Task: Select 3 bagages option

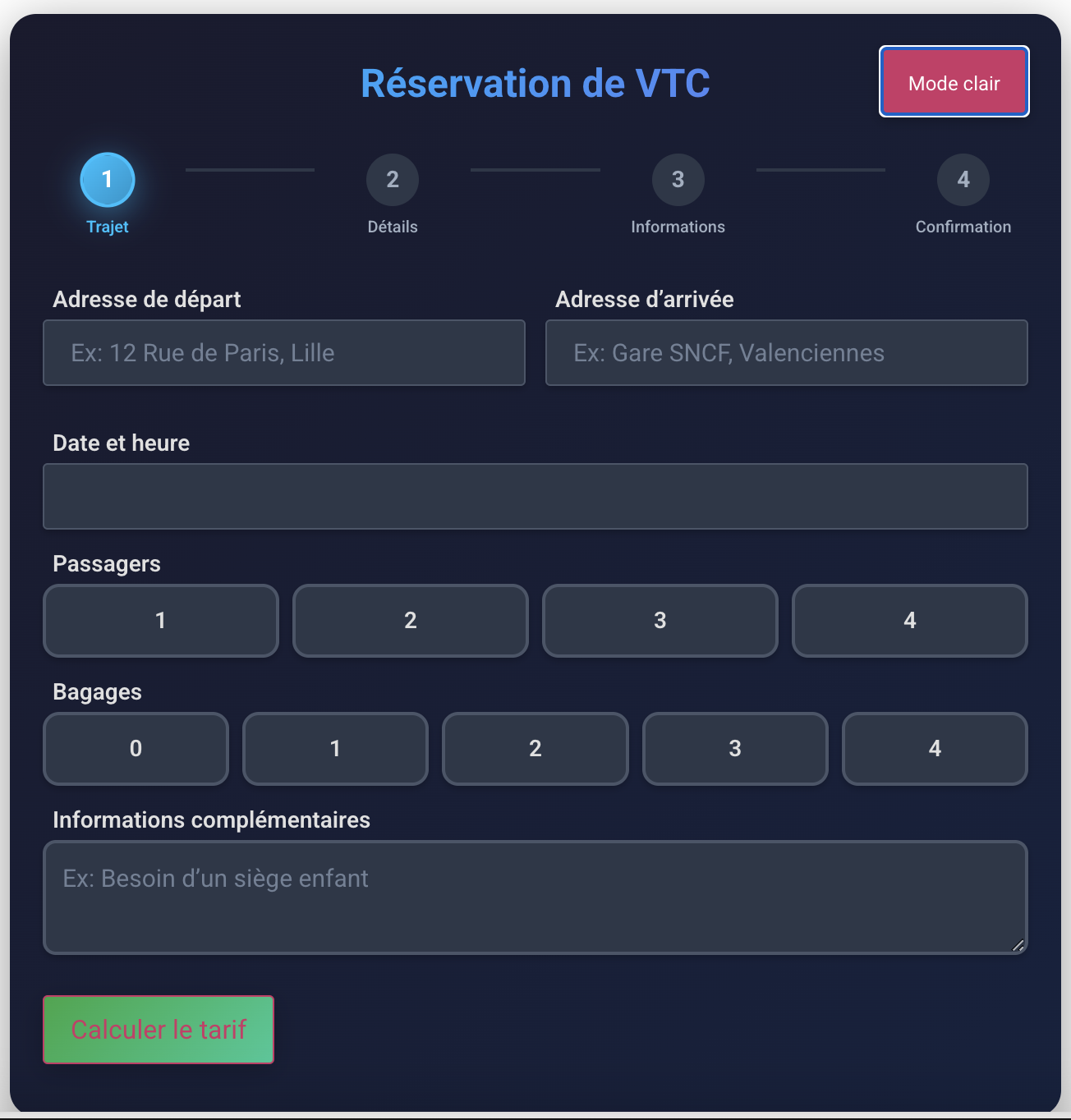Action: coord(735,749)
